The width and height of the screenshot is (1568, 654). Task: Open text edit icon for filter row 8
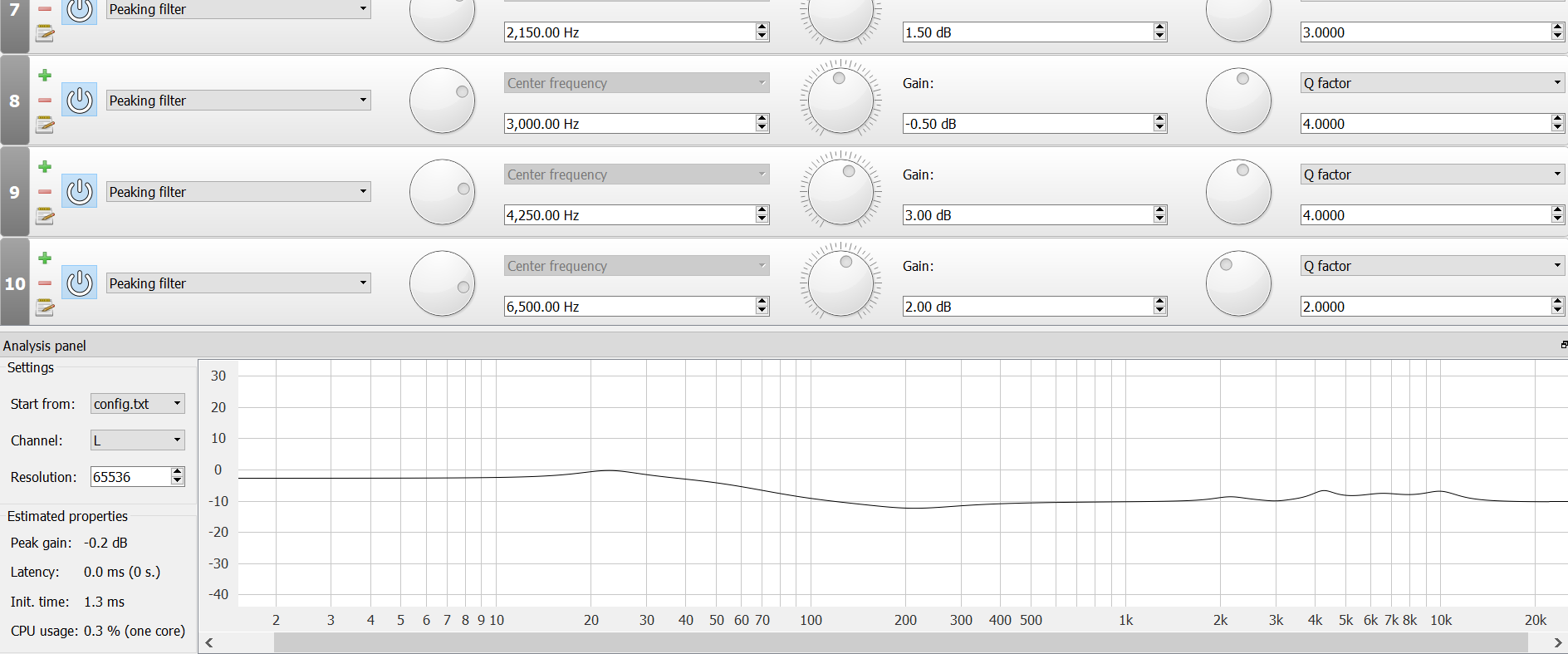tap(45, 125)
